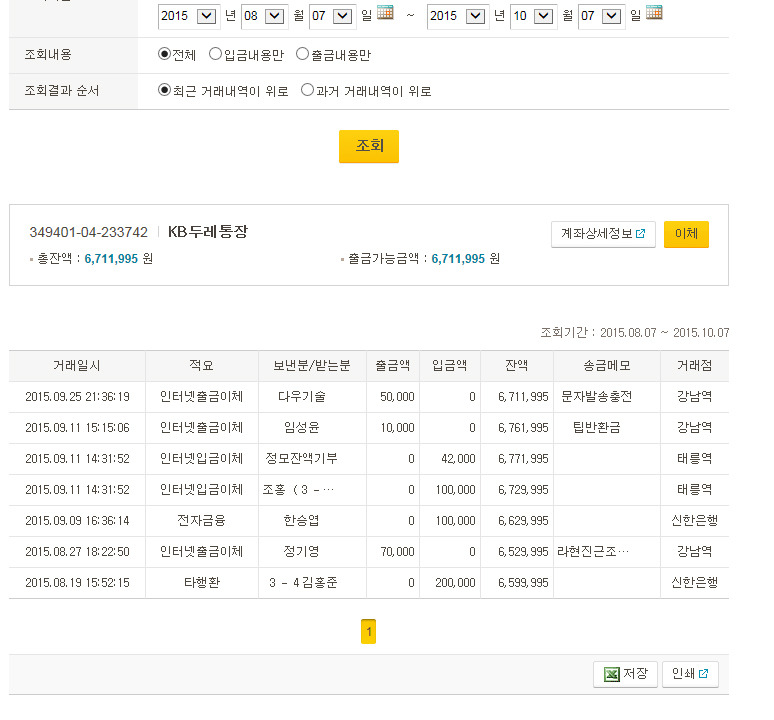Open the start date calendar picker
Viewport: 774px width, 720px height.
pos(385,13)
